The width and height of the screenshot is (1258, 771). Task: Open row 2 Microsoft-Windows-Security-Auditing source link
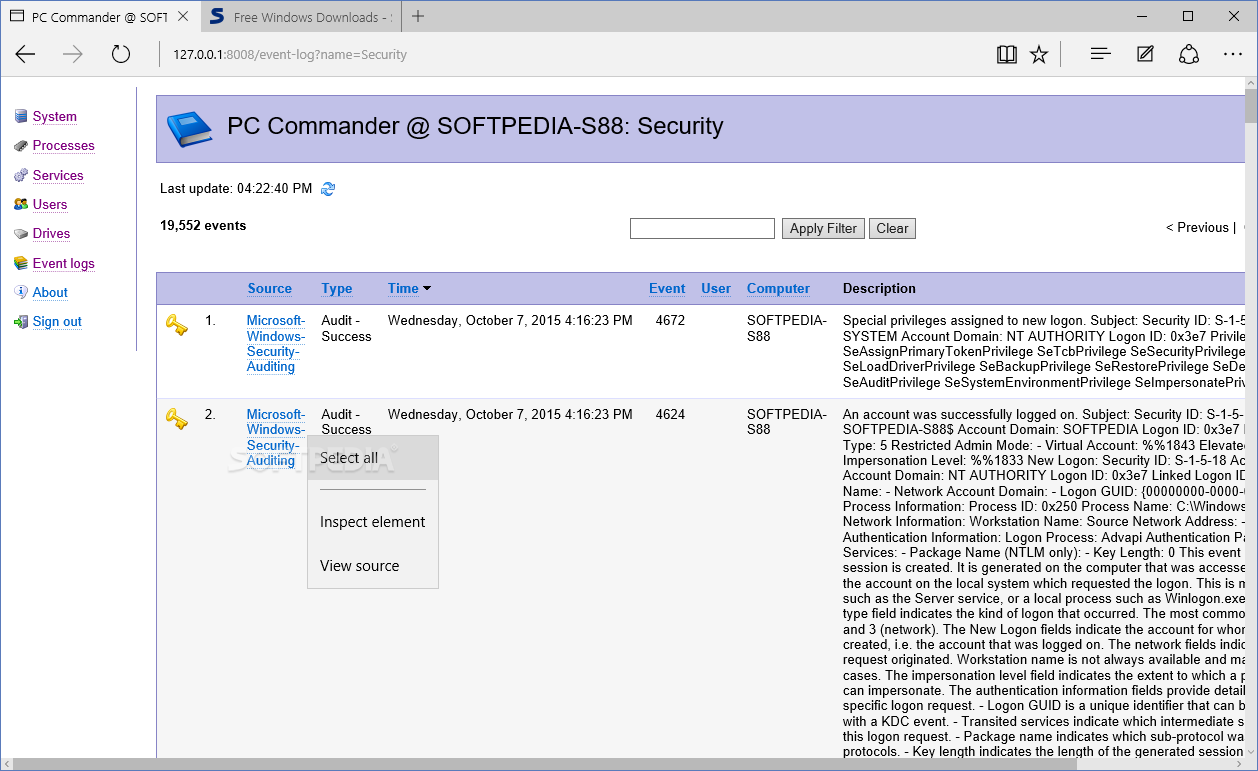pyautogui.click(x=276, y=438)
